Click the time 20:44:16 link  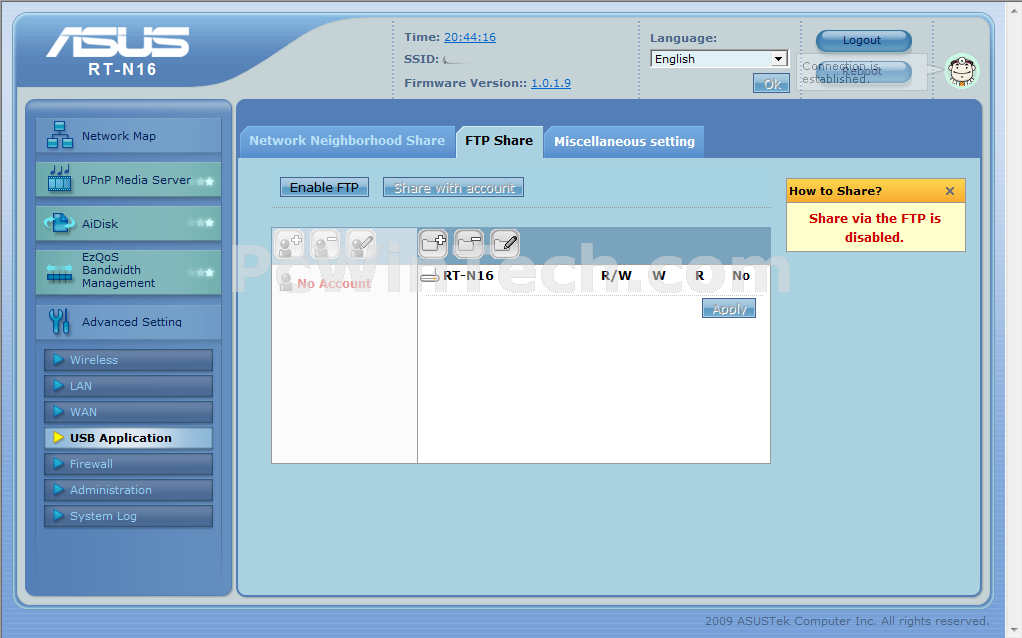pos(470,37)
